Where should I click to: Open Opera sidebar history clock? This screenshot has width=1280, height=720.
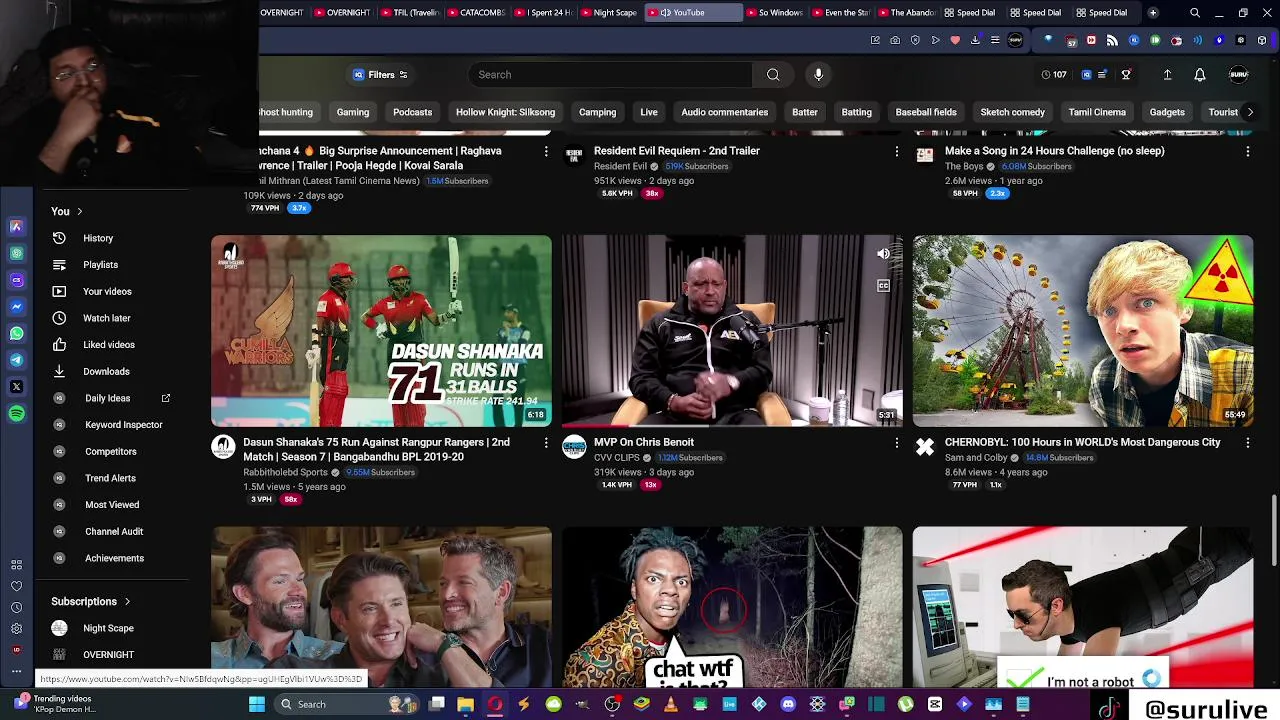(16, 607)
